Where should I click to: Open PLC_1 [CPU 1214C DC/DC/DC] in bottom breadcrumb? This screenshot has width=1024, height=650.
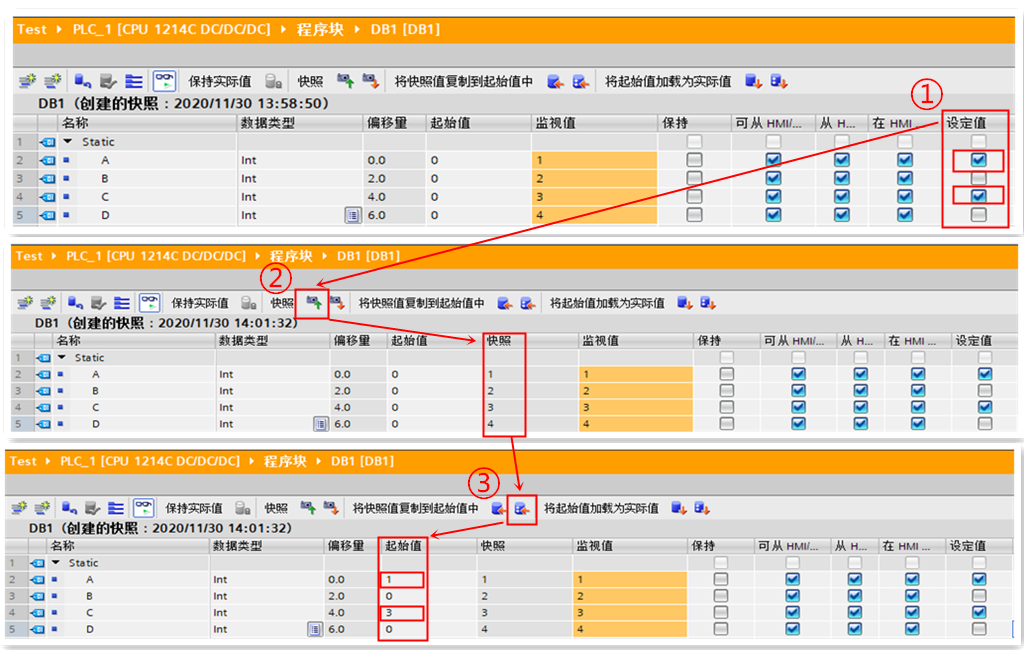pos(150,461)
